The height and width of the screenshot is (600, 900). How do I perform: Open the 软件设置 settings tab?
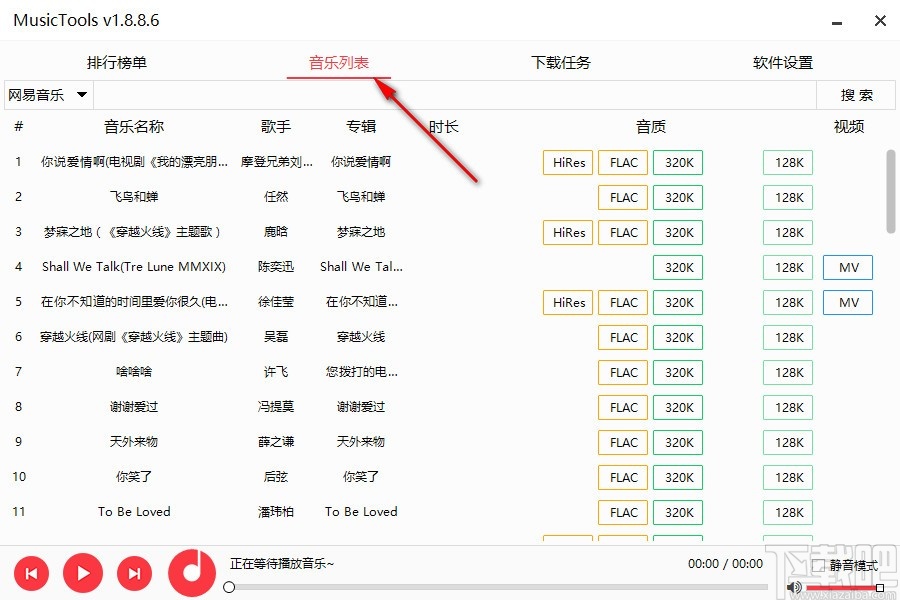[781, 61]
